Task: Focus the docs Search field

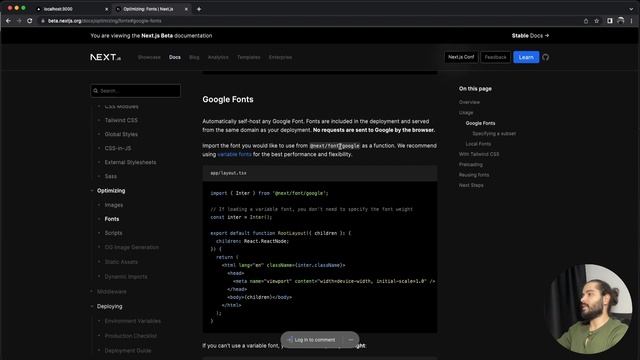Action: (135, 91)
